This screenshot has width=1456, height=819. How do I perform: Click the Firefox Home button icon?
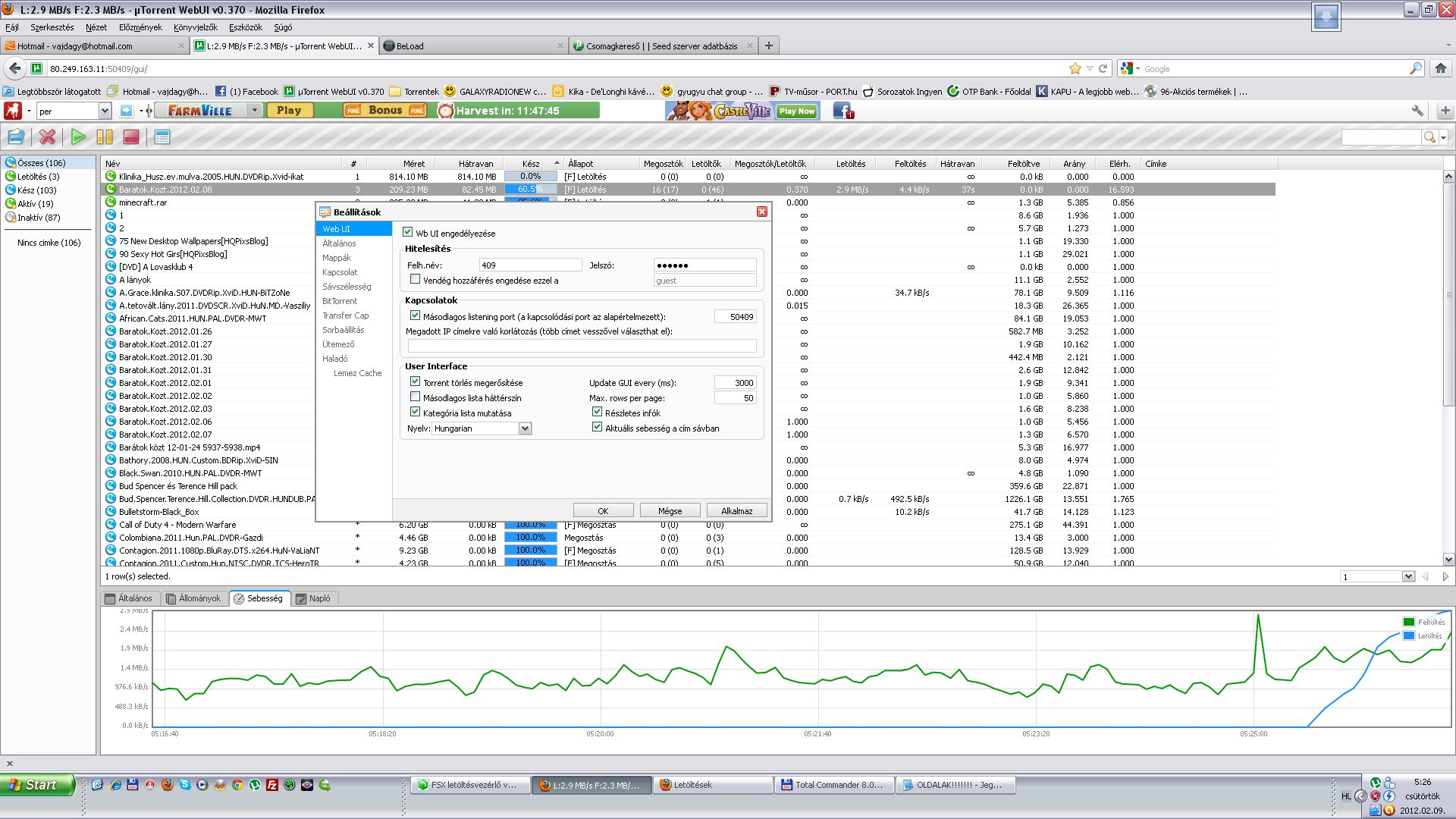(1440, 68)
